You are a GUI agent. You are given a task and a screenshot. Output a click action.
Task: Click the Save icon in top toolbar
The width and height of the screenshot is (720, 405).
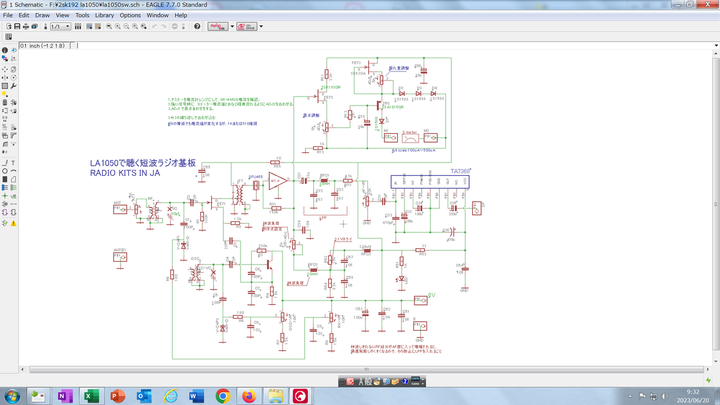(16, 27)
